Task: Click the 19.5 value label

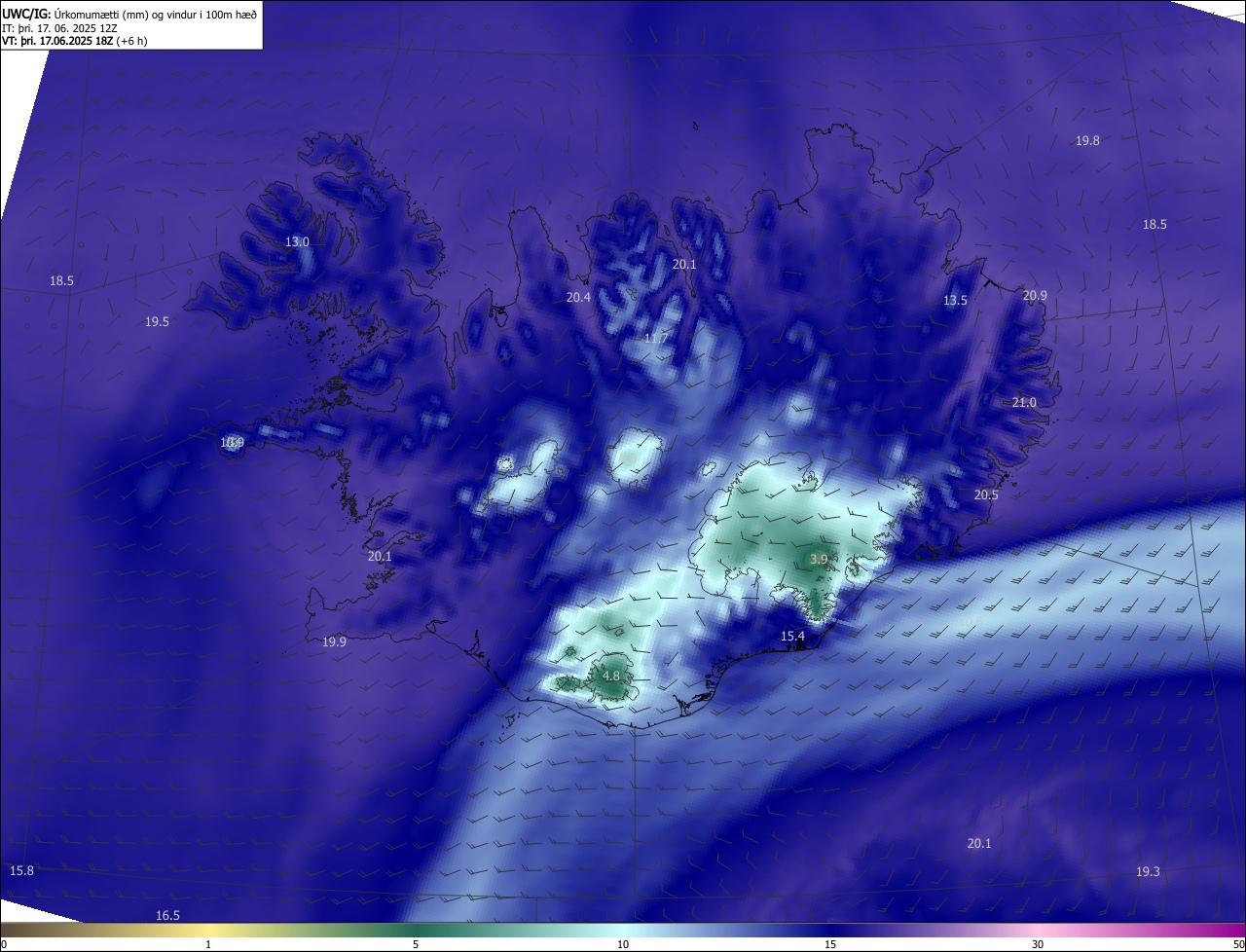Action: (x=157, y=321)
